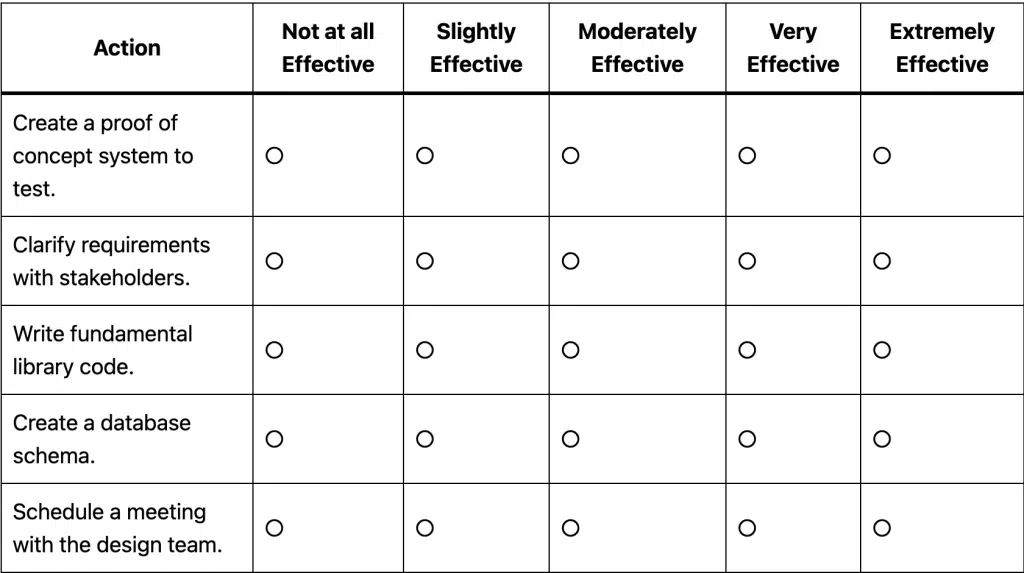Choose Slightly Effective for clarify requirements row
Viewport: 1024px width, 573px height.
pyautogui.click(x=425, y=261)
